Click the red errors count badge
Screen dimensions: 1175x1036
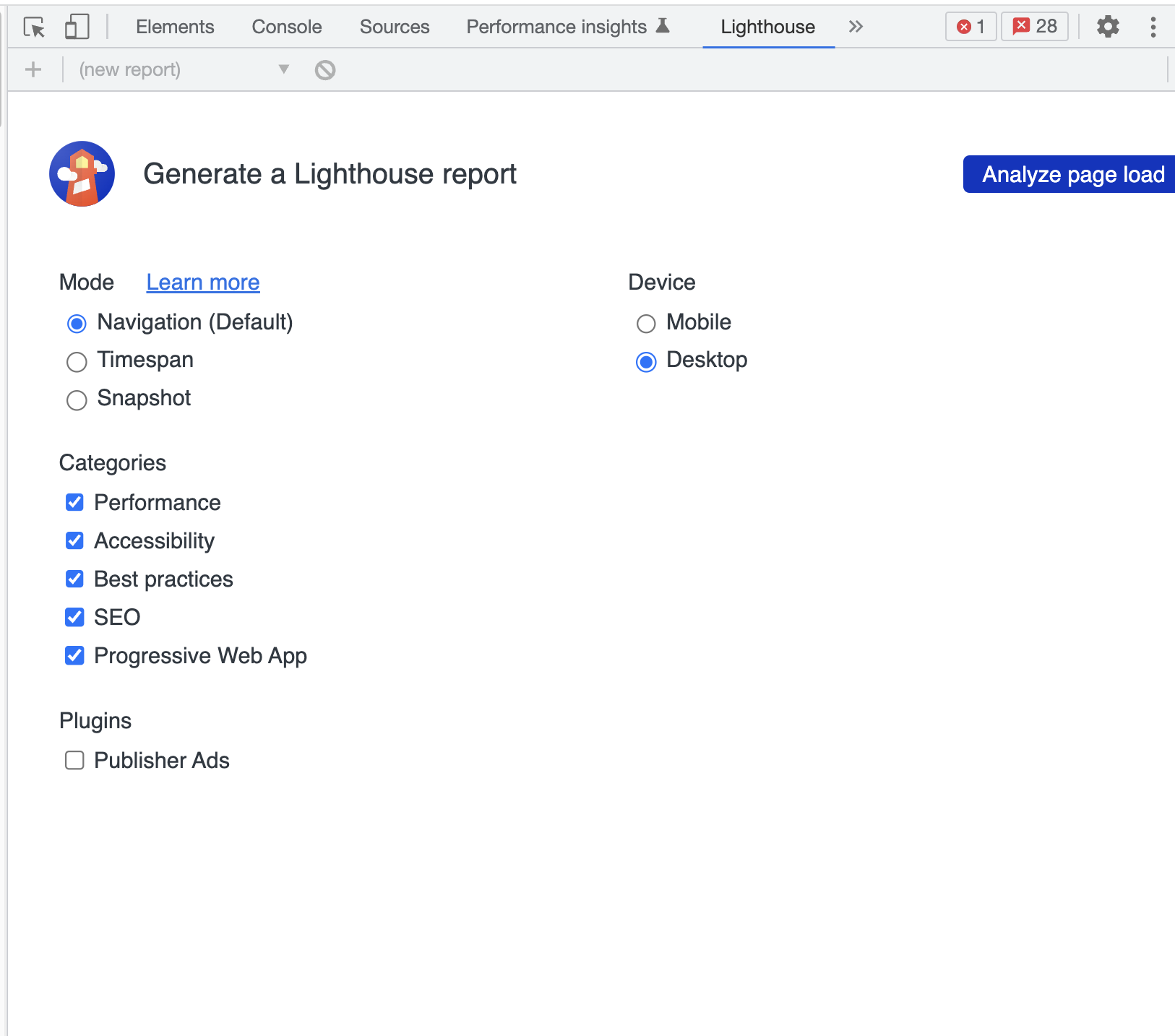point(970,27)
